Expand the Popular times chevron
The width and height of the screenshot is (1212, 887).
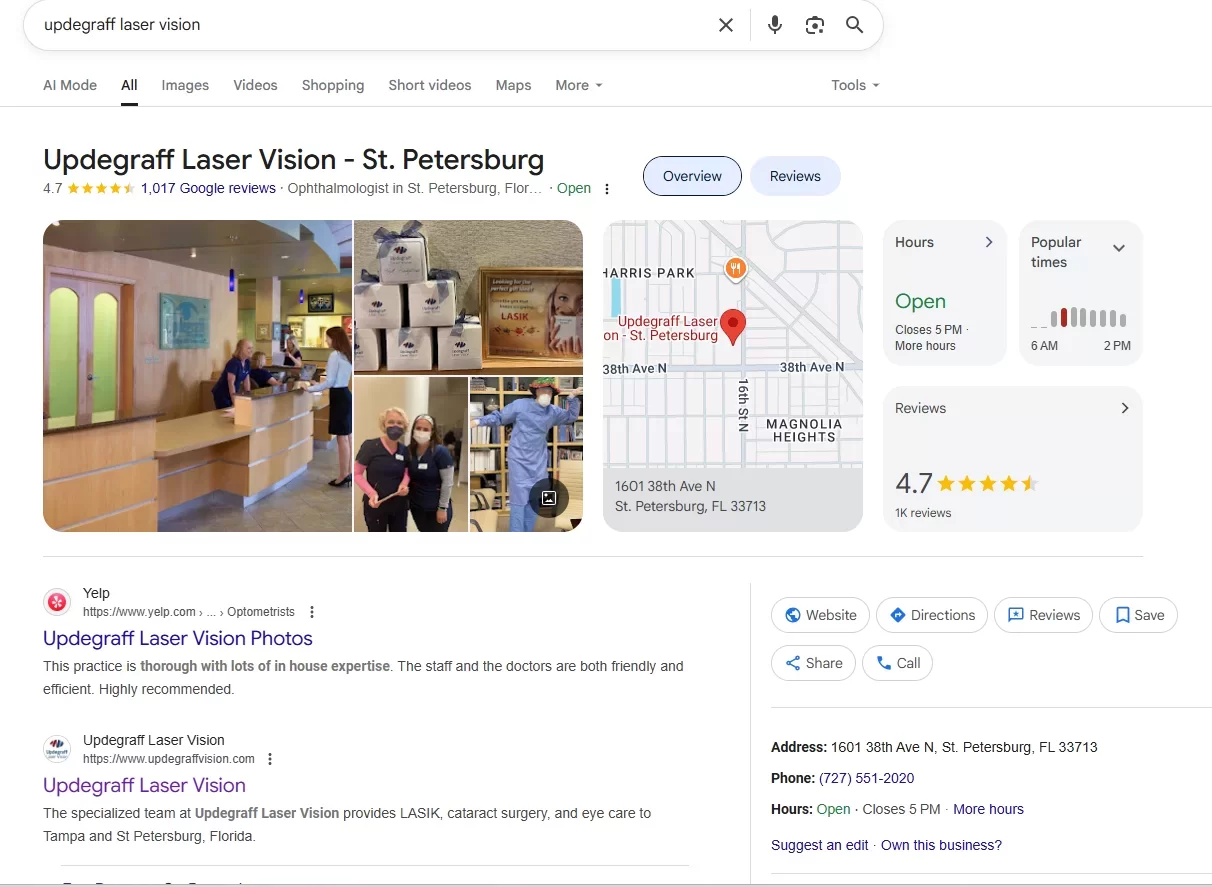[x=1119, y=248]
